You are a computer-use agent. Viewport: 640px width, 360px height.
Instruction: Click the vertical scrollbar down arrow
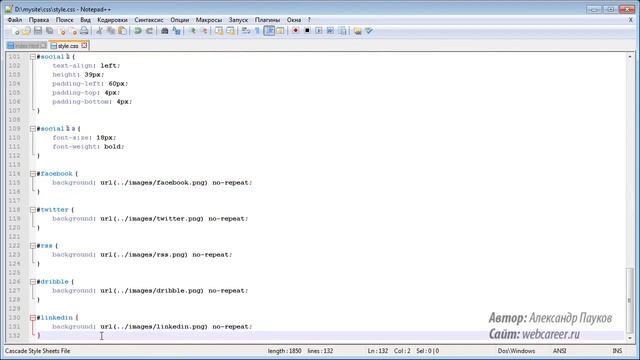(629, 338)
